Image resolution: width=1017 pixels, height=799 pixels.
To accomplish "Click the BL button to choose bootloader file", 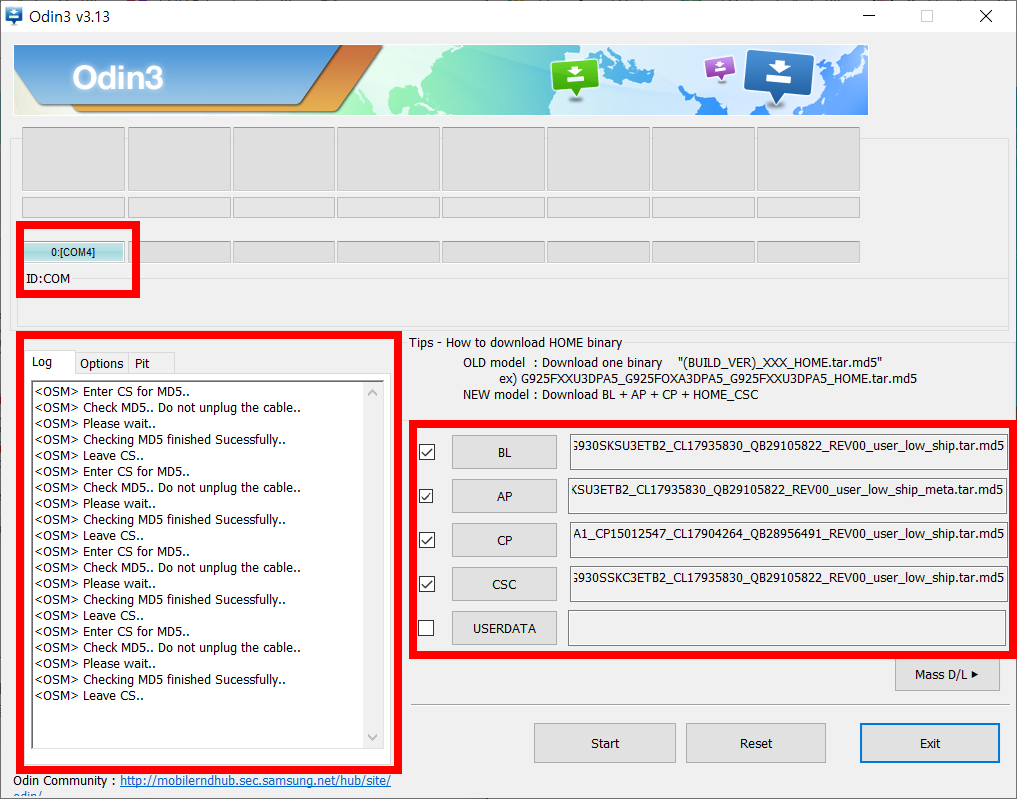I will coord(504,452).
